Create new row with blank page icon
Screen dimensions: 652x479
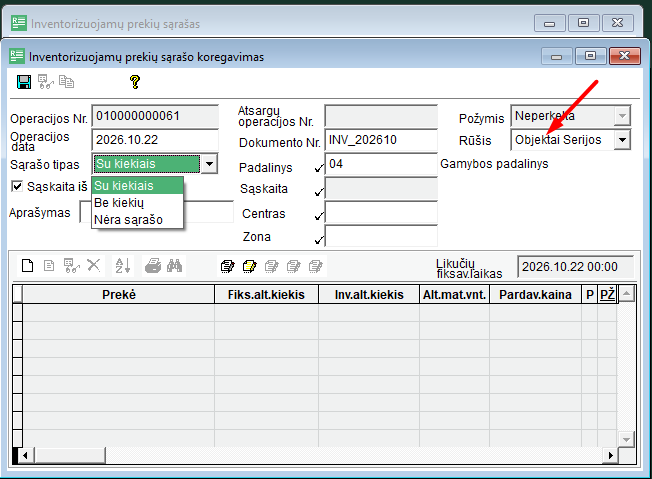click(x=27, y=265)
